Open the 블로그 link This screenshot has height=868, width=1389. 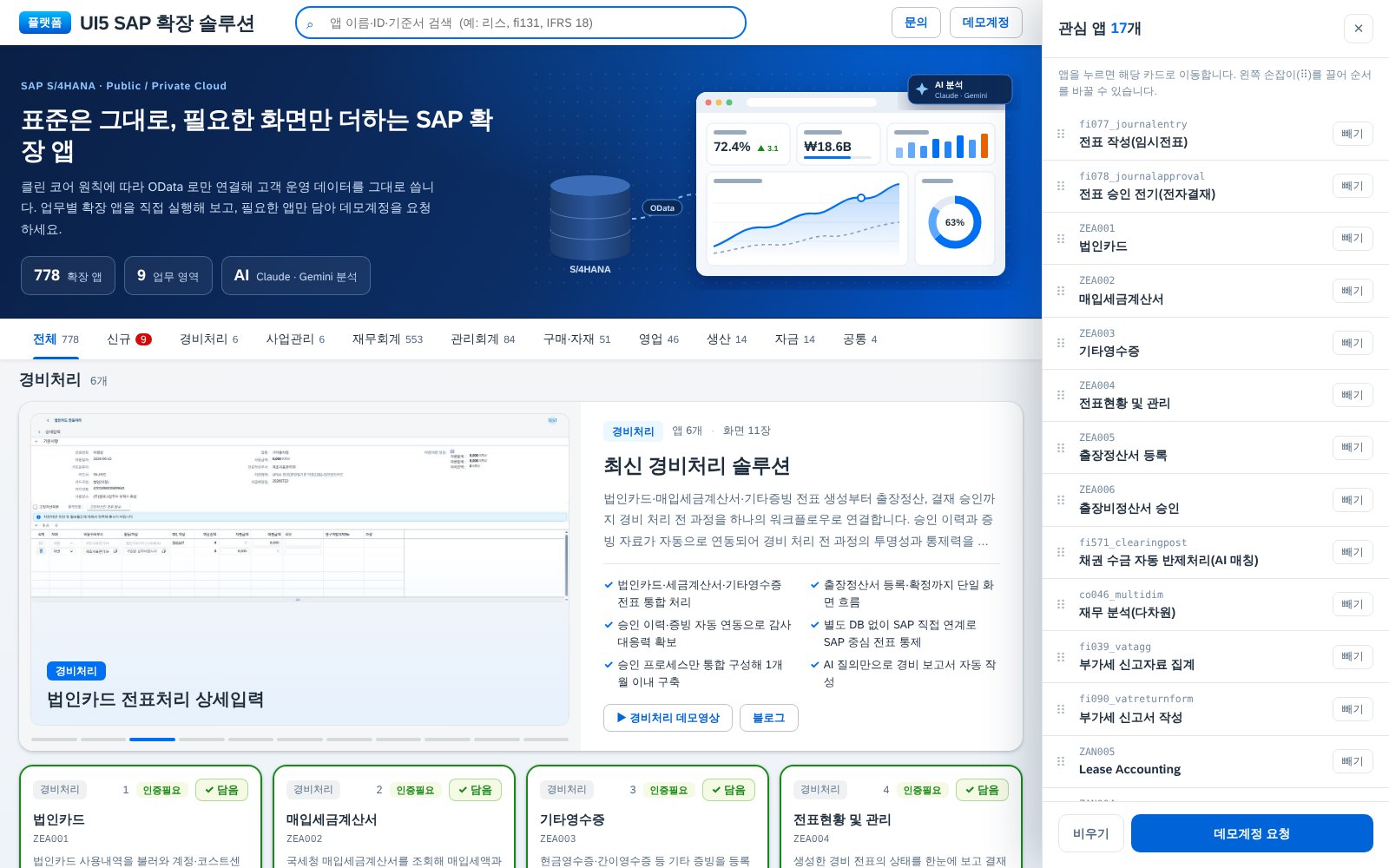[768, 718]
